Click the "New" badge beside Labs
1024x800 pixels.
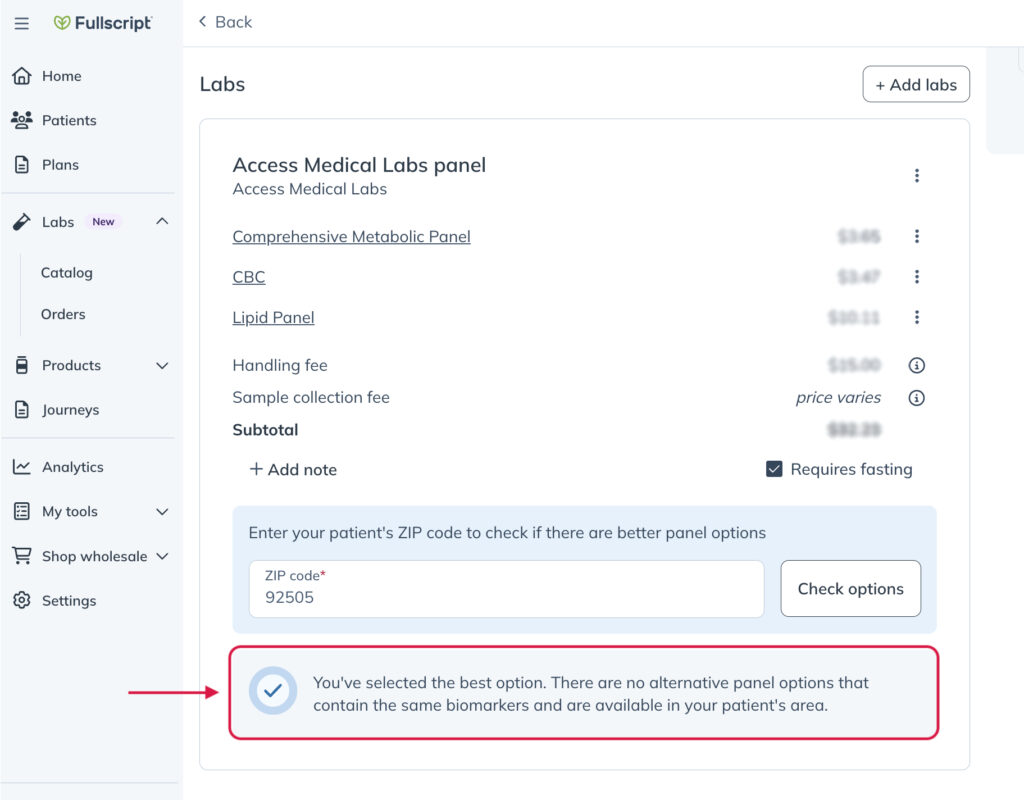tap(103, 222)
